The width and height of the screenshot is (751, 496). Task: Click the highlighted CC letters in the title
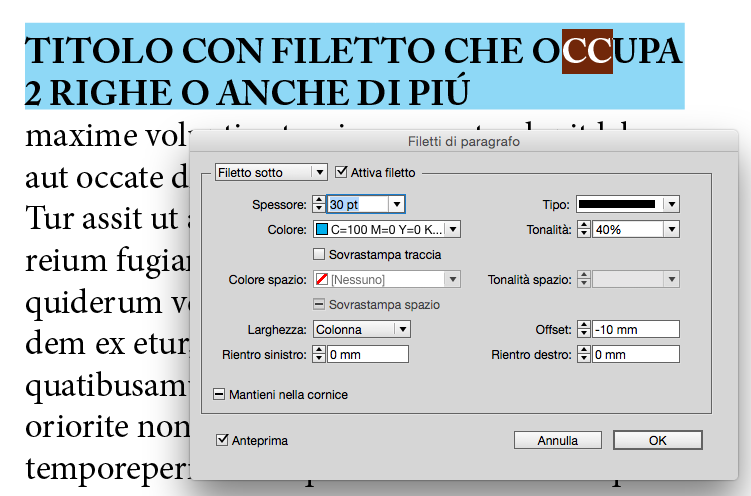point(587,51)
